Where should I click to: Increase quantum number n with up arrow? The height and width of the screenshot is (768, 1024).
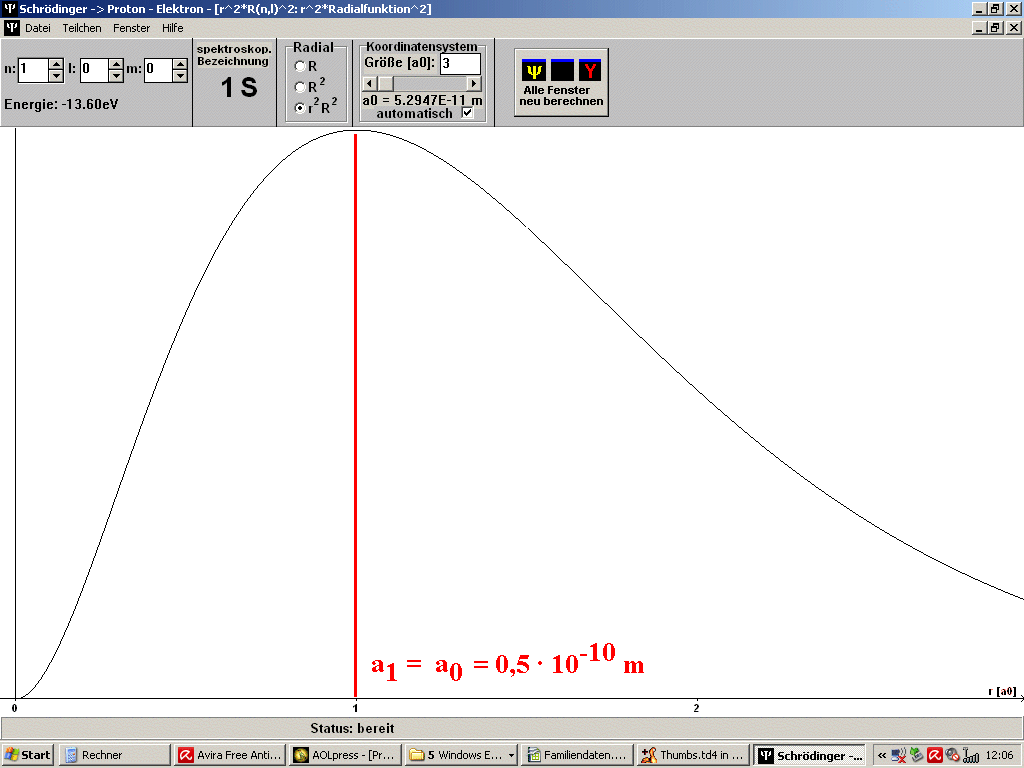pos(56,64)
